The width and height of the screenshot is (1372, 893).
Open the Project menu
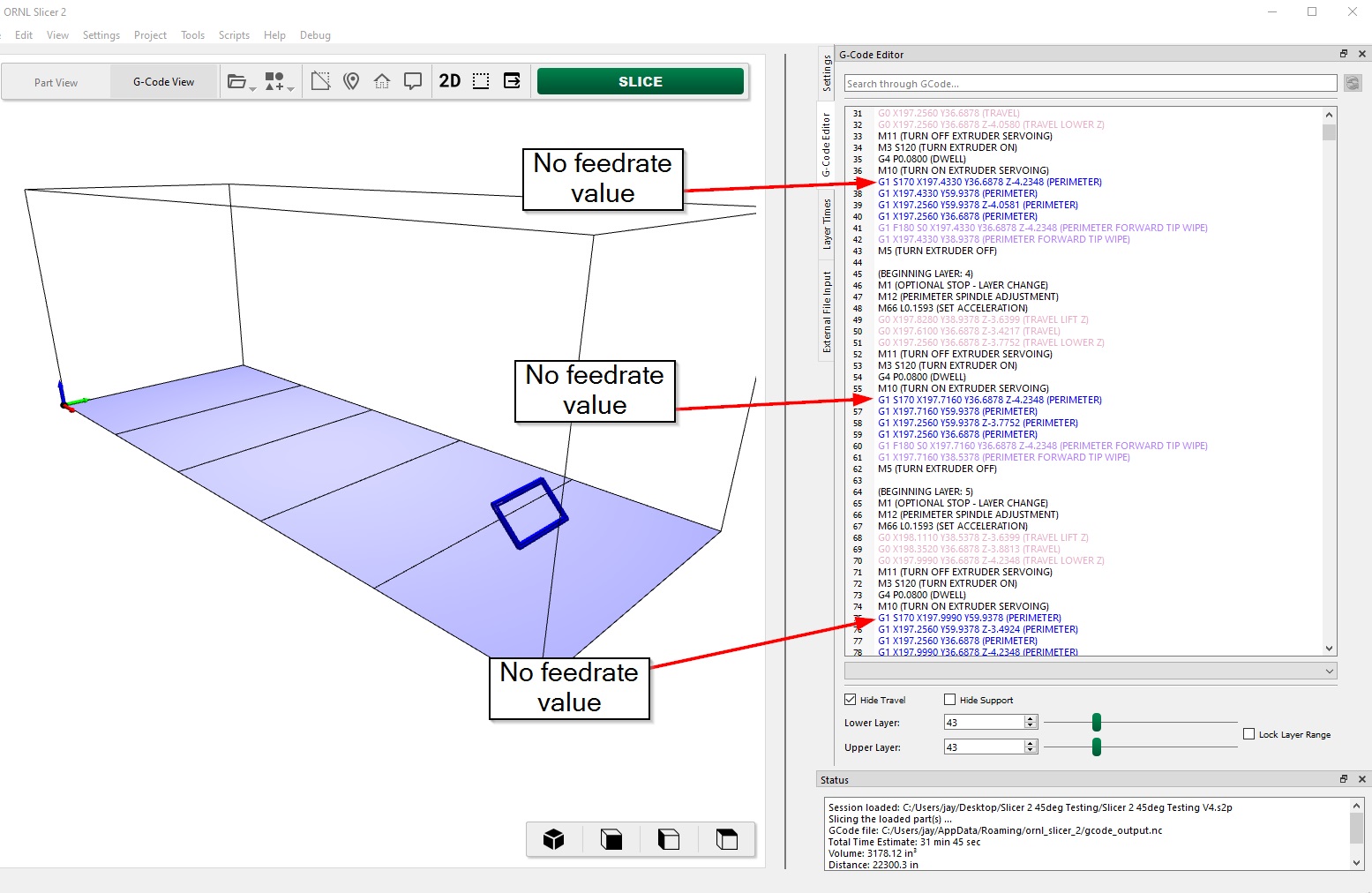click(150, 35)
